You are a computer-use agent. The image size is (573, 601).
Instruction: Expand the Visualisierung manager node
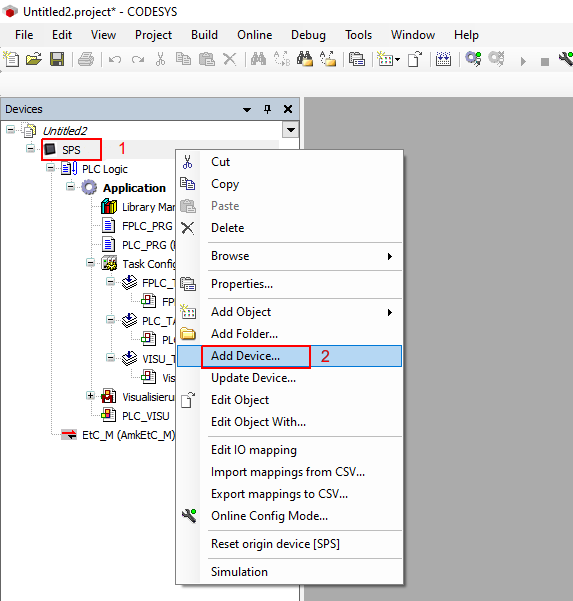coord(90,396)
